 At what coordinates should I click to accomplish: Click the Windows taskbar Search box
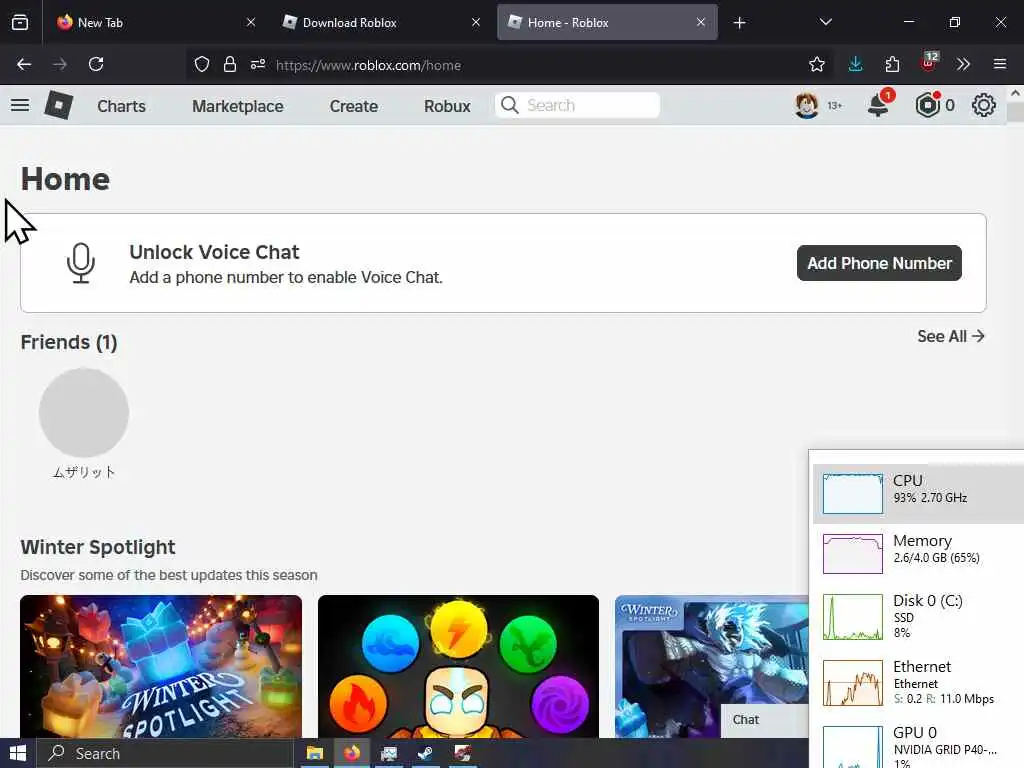[165, 753]
